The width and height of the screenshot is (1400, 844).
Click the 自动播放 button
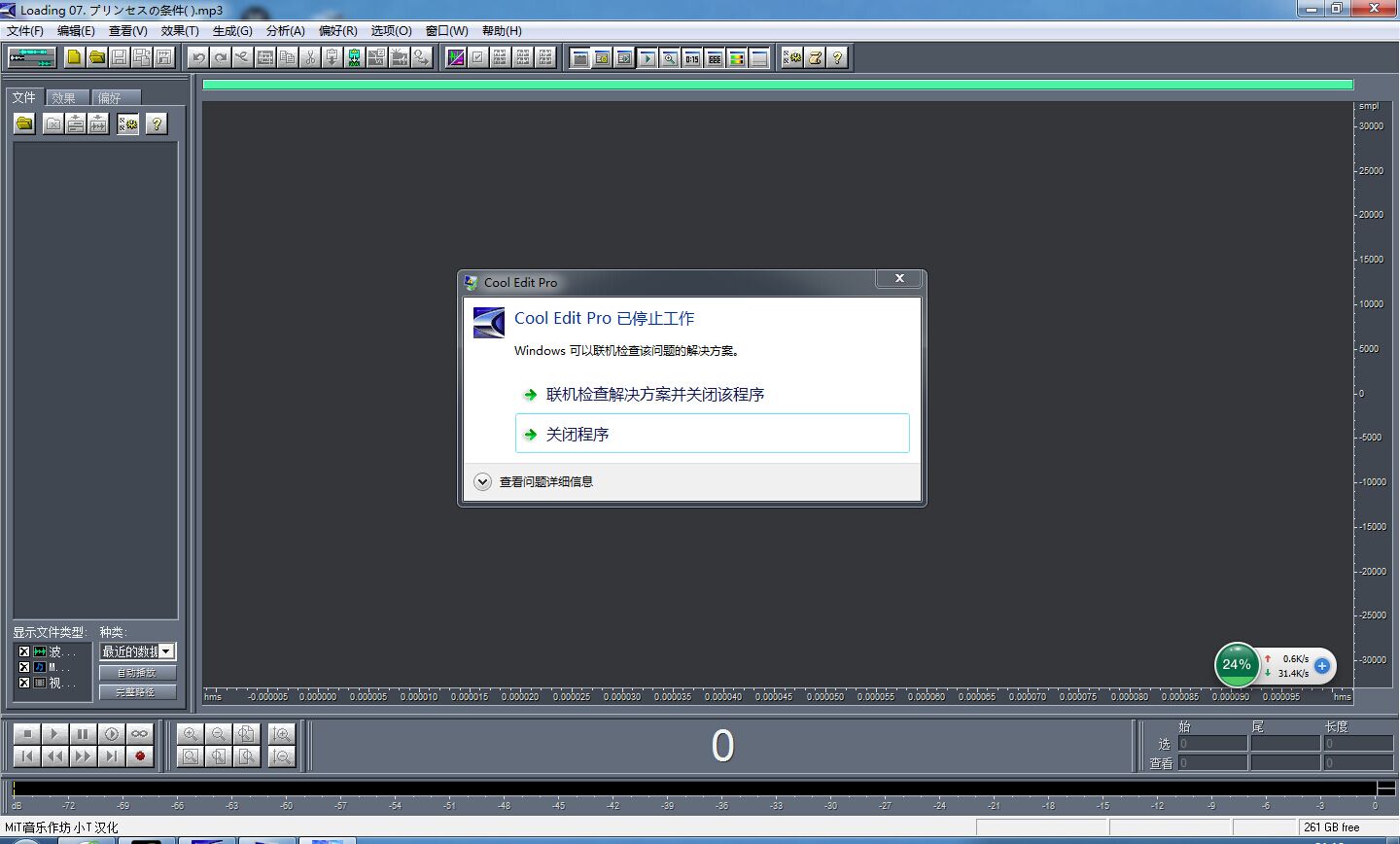tap(137, 673)
